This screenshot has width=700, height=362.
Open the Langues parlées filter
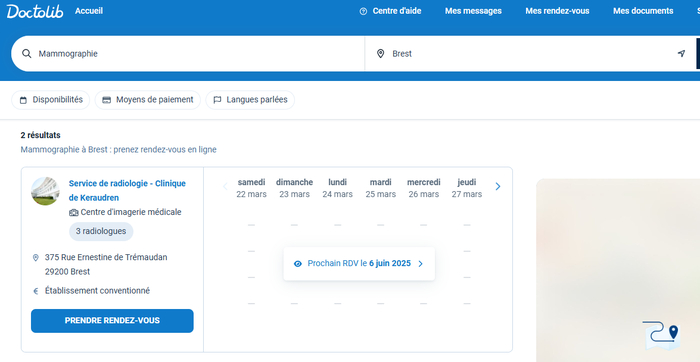pos(250,100)
